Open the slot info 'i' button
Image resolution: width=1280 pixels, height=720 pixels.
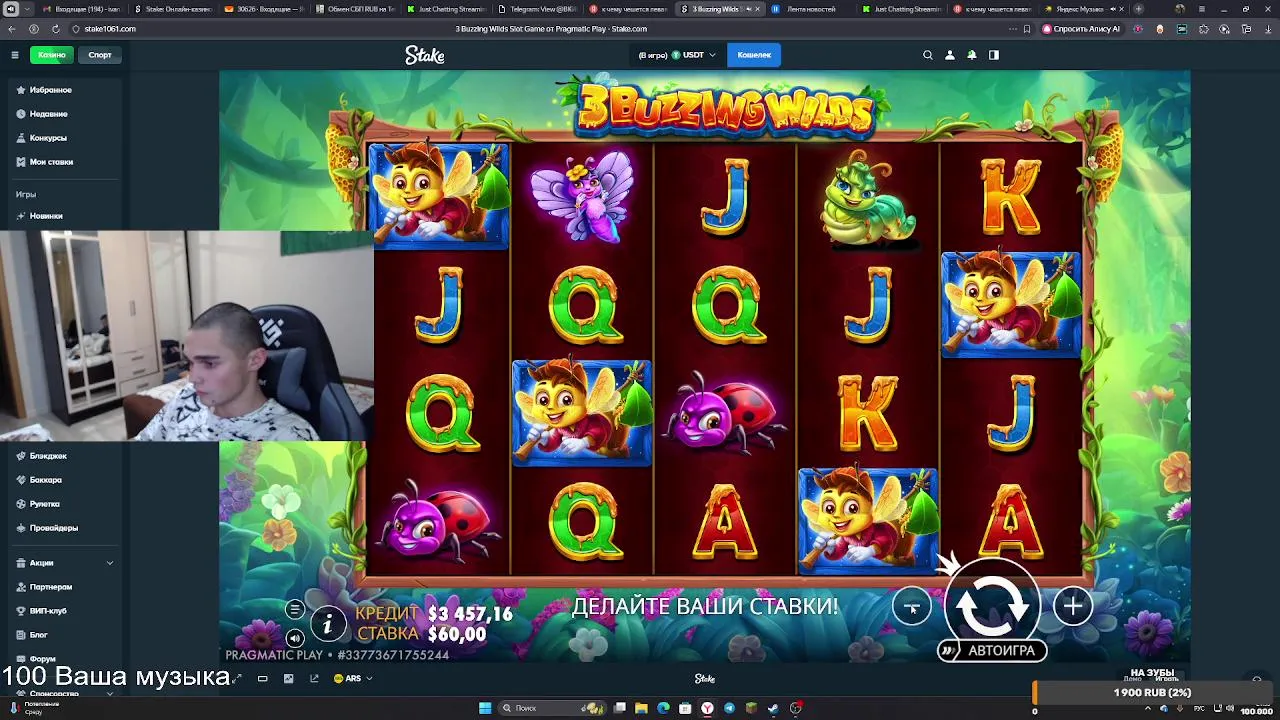pos(327,625)
